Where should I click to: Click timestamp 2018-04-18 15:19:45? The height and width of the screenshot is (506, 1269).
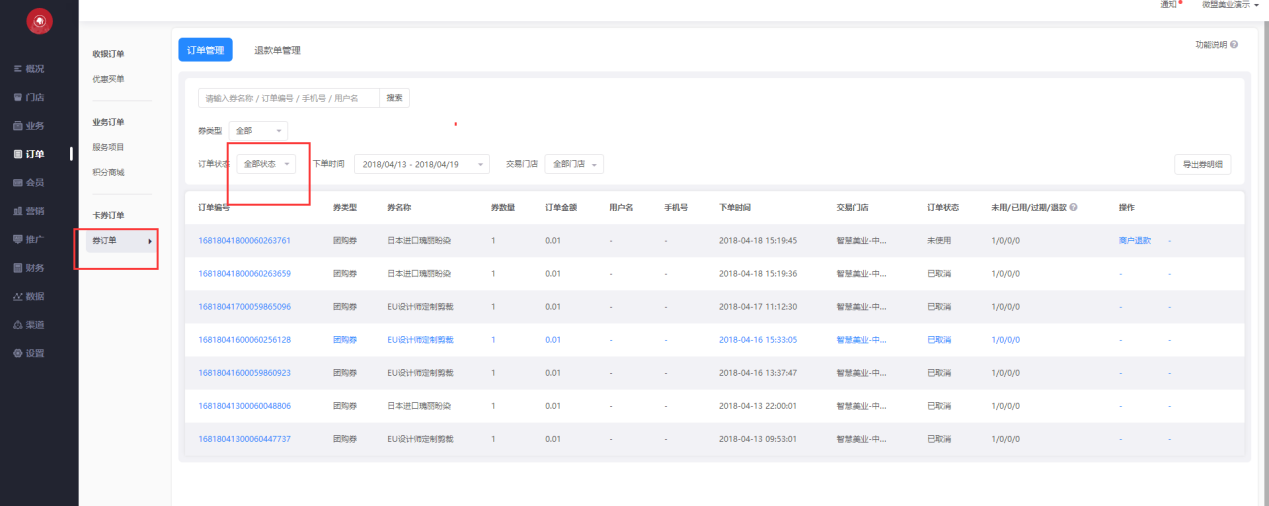pos(758,241)
